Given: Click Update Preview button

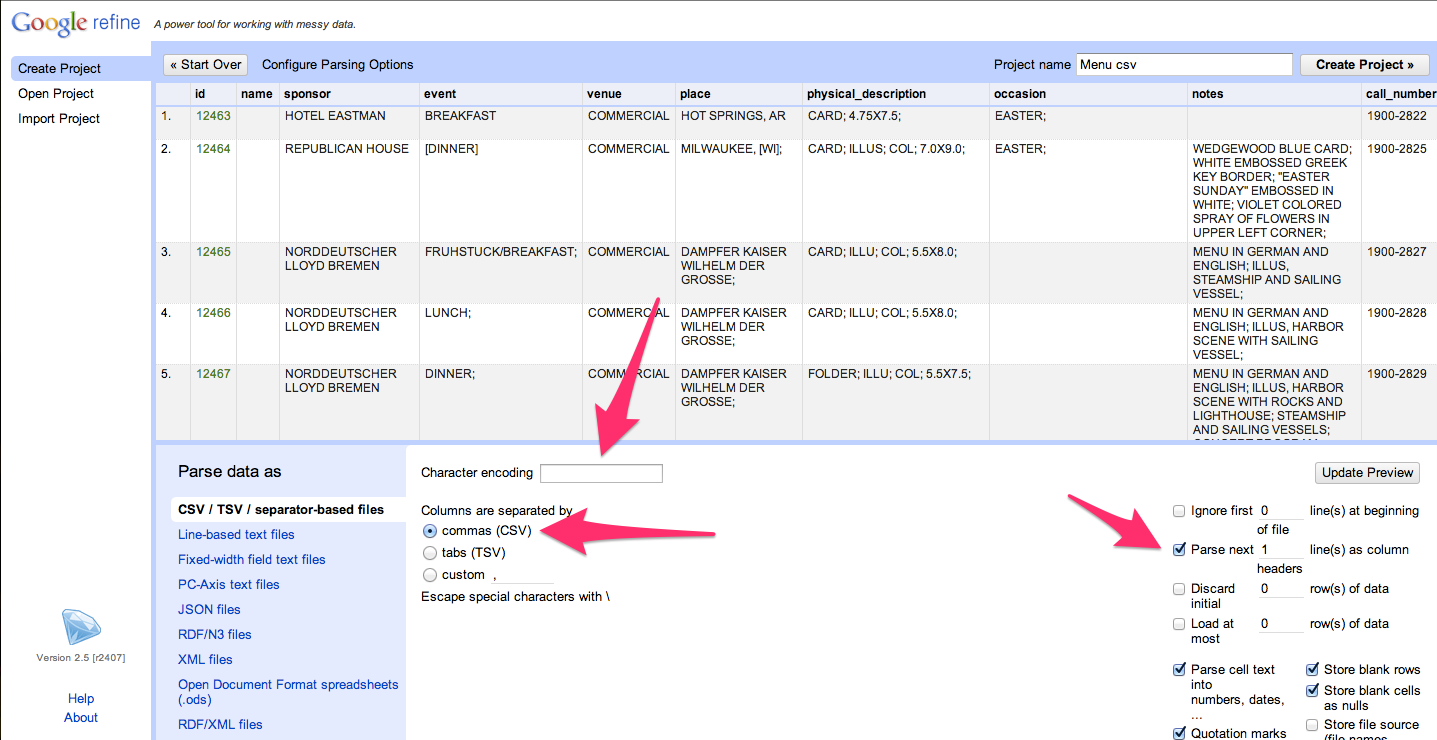Looking at the screenshot, I should 1368,473.
